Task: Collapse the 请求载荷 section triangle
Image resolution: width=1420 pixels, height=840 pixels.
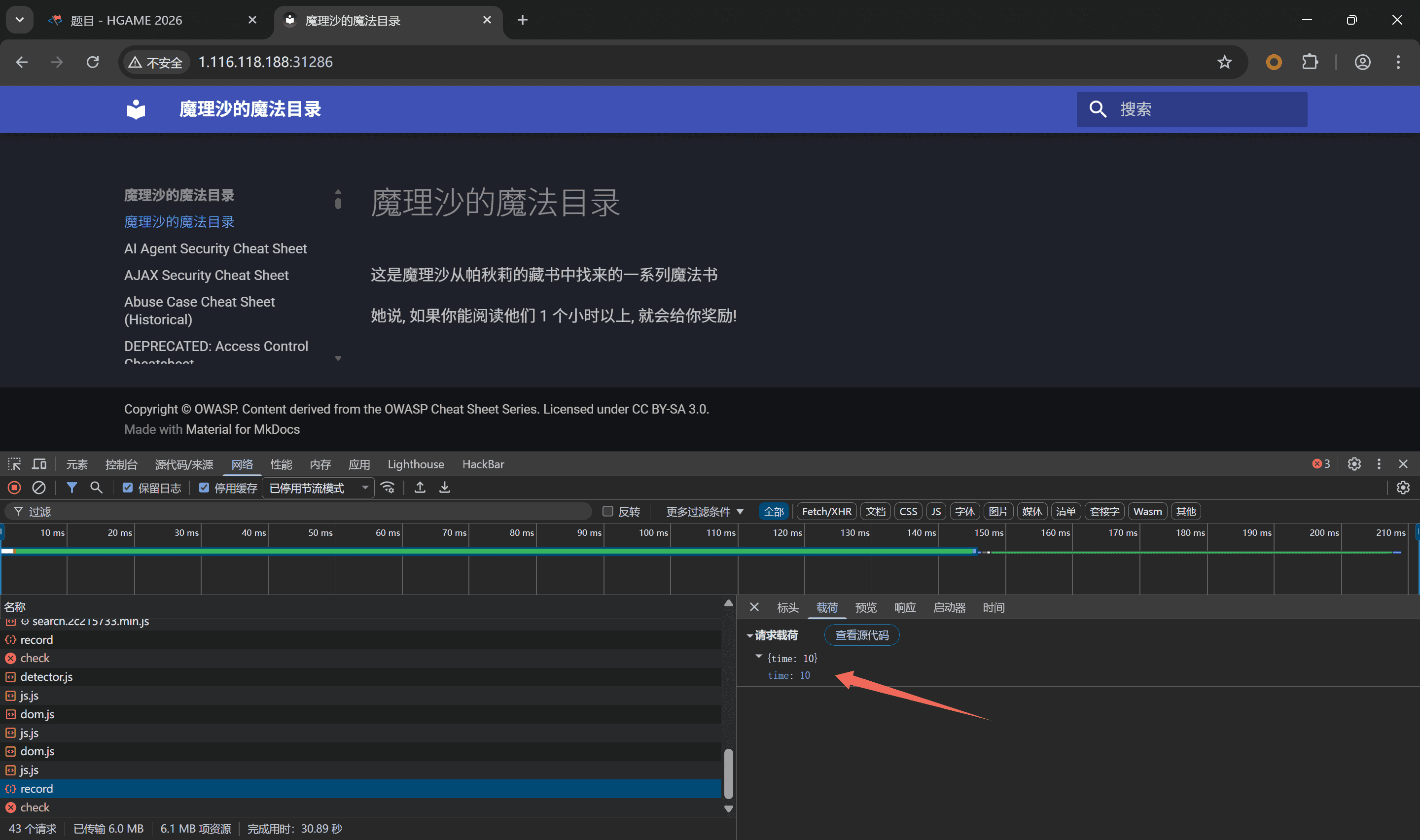Action: coord(750,635)
